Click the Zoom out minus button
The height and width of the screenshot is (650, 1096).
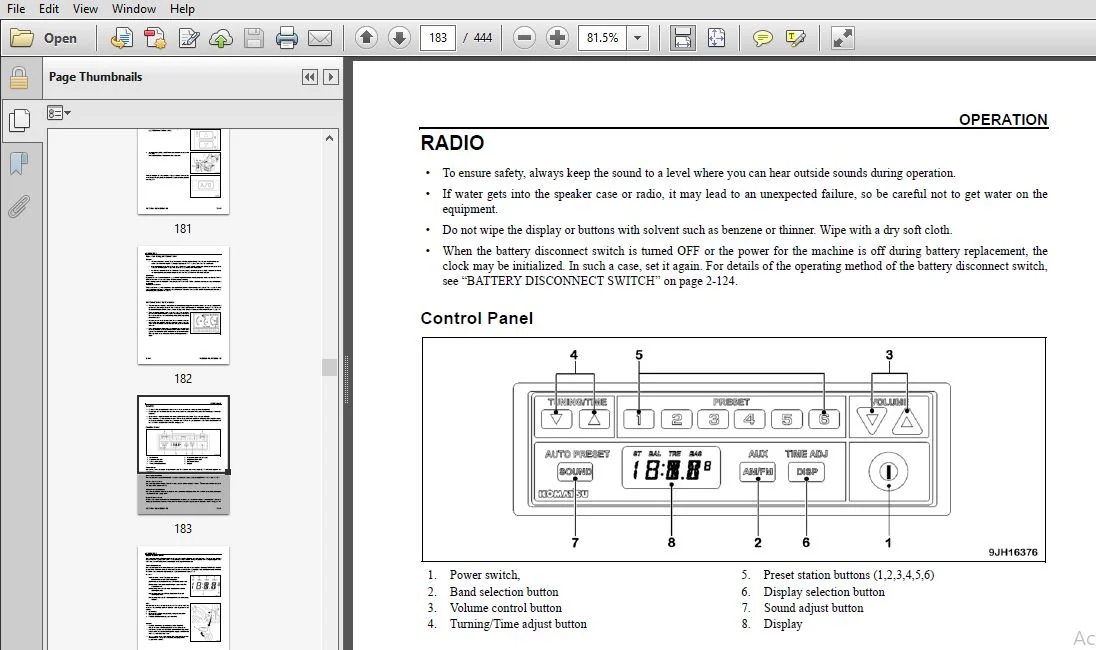point(524,38)
